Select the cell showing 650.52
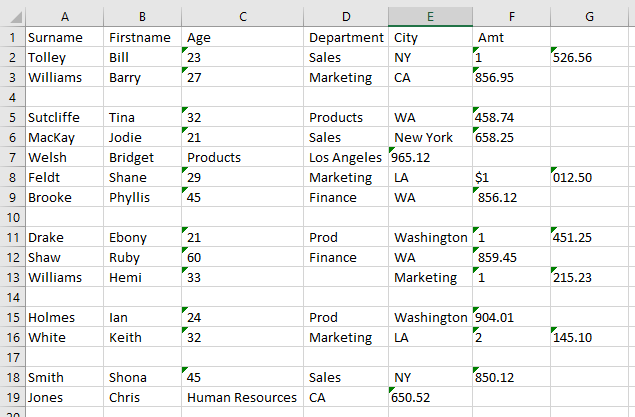Image resolution: width=635 pixels, height=417 pixels. (430, 397)
